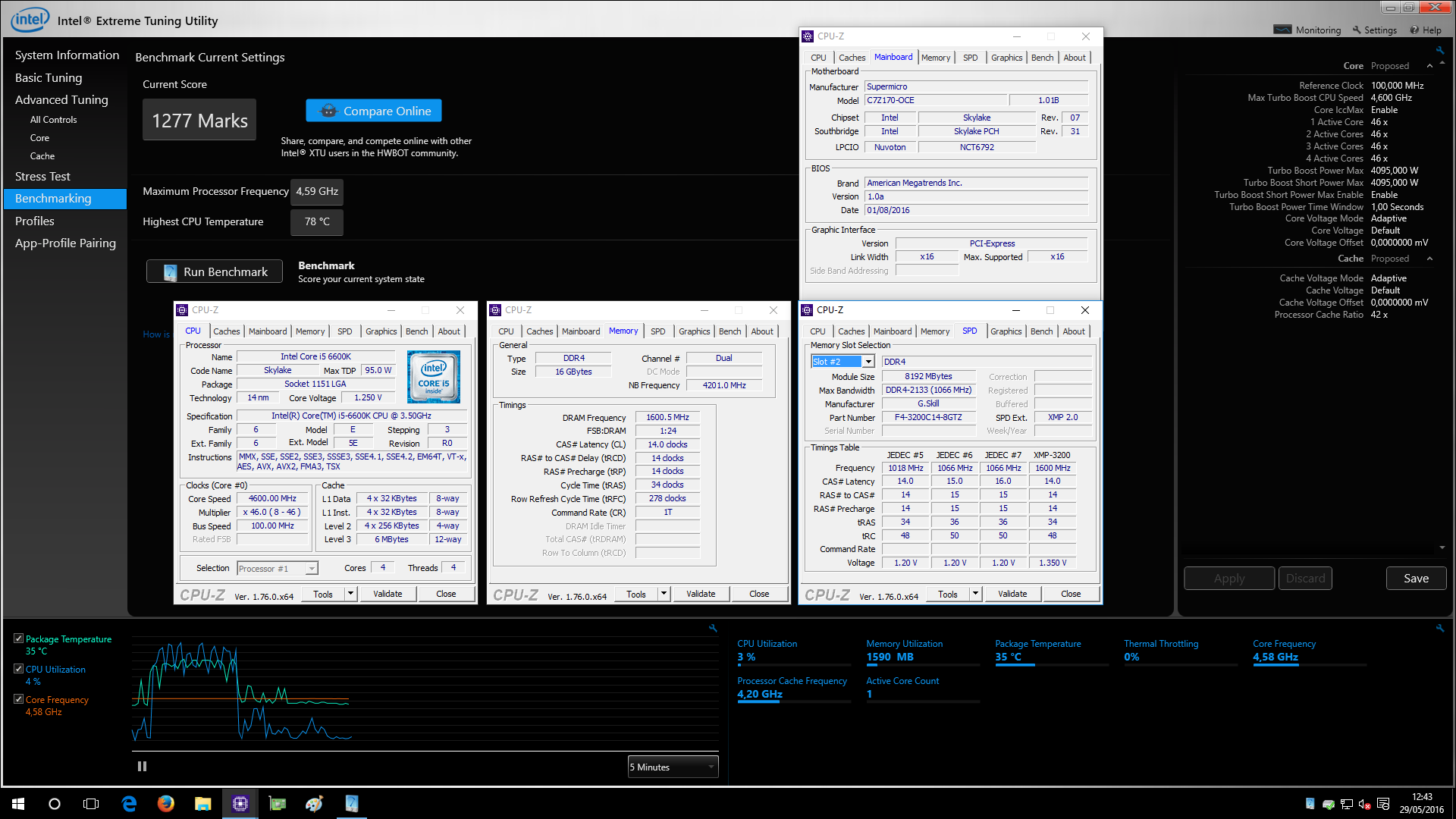Launch Microsoft Edge from taskbar
The height and width of the screenshot is (819, 1456).
pyautogui.click(x=129, y=804)
